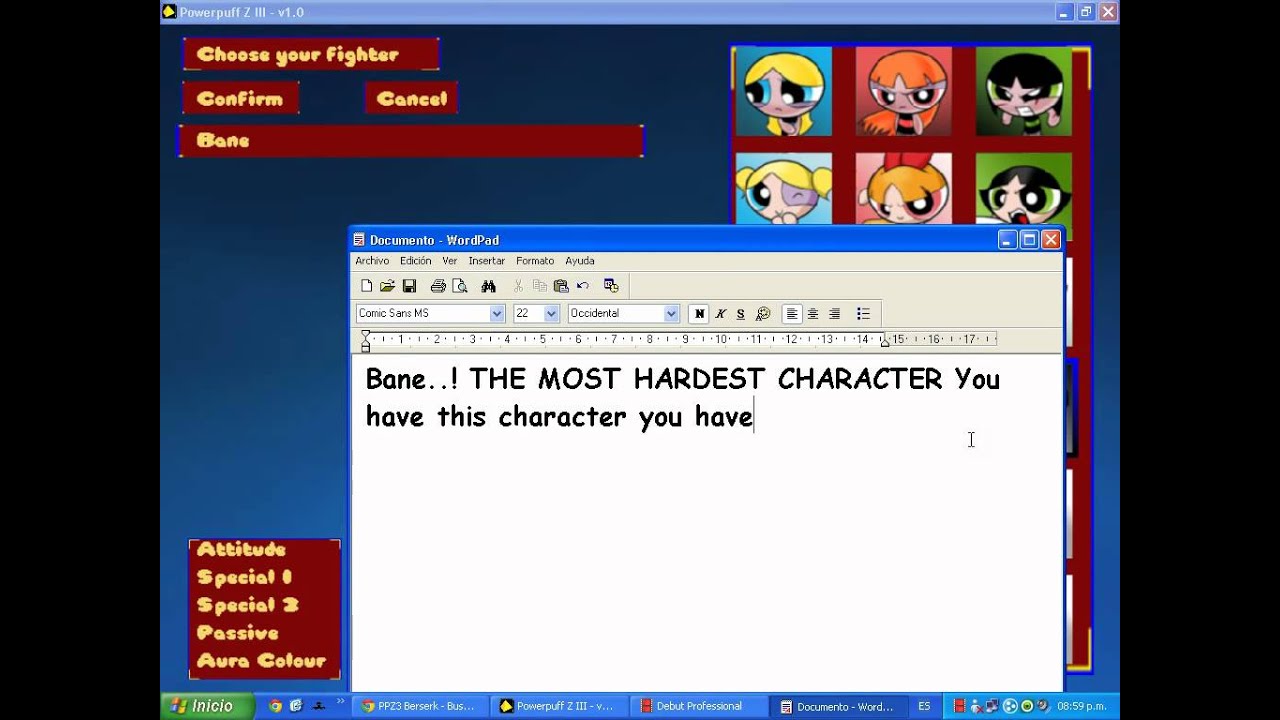The width and height of the screenshot is (1280, 720).
Task: Open the font color palette icon
Action: (763, 314)
